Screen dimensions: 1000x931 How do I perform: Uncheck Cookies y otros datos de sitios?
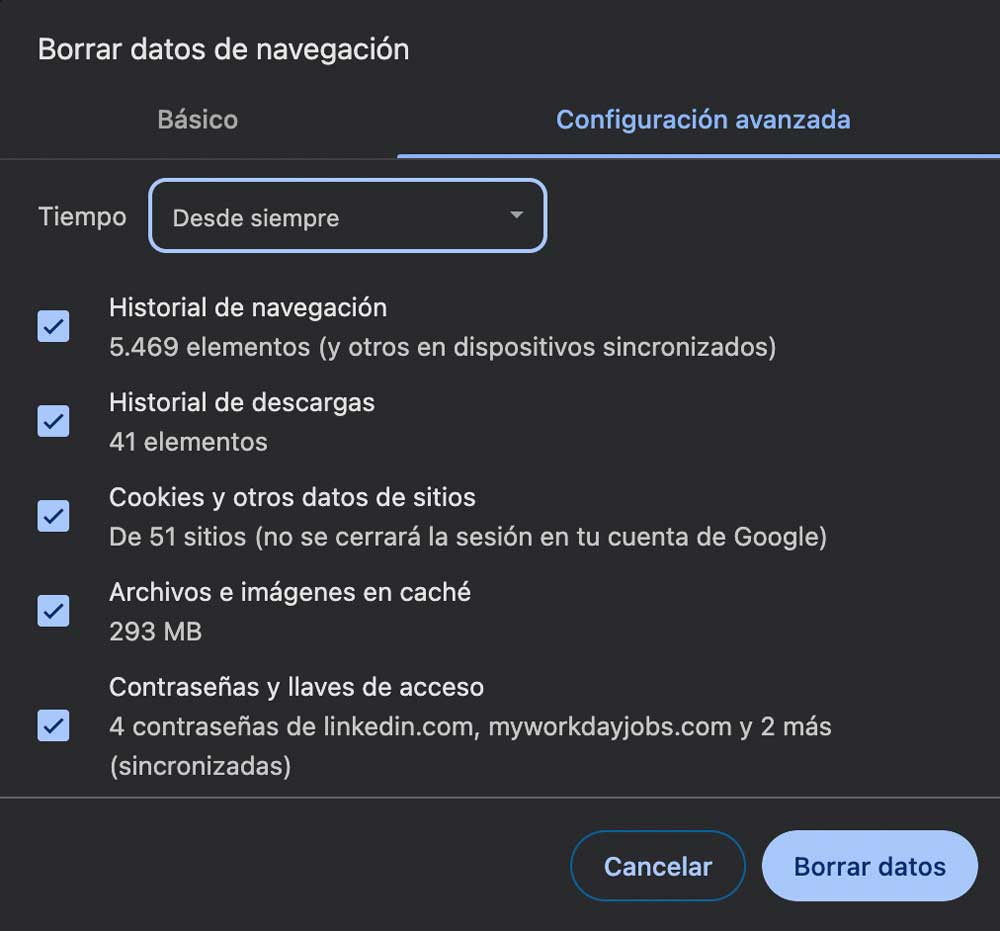(x=52, y=516)
